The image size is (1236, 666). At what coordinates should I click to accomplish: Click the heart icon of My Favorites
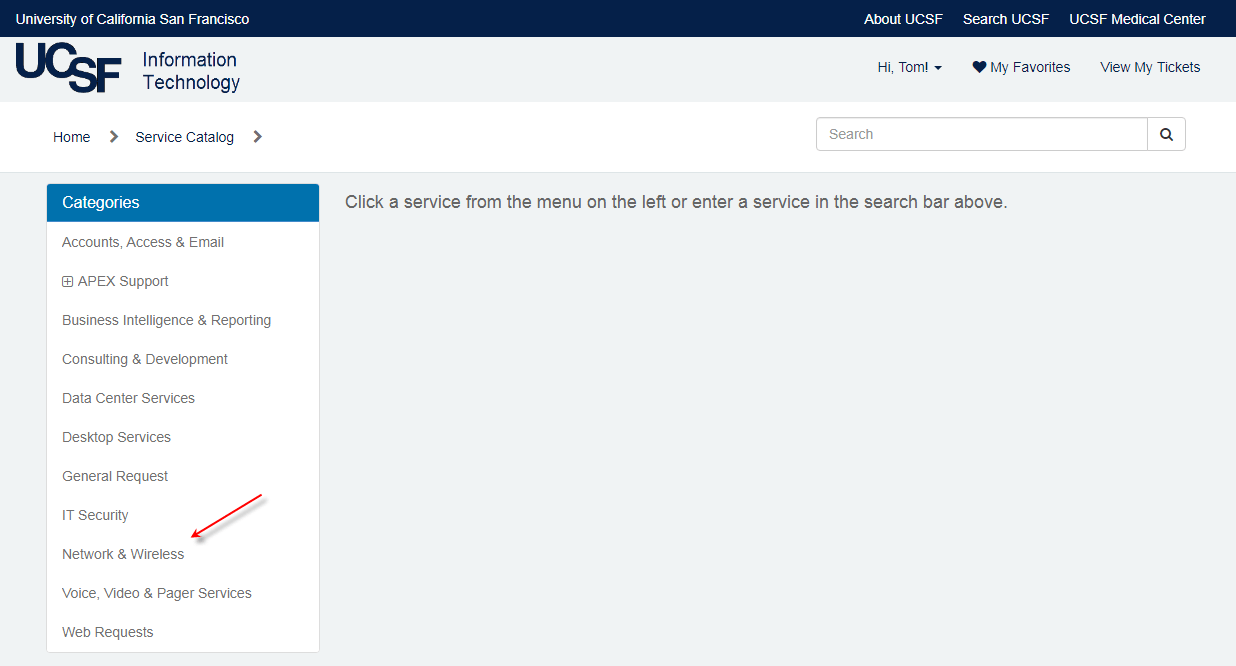point(979,67)
